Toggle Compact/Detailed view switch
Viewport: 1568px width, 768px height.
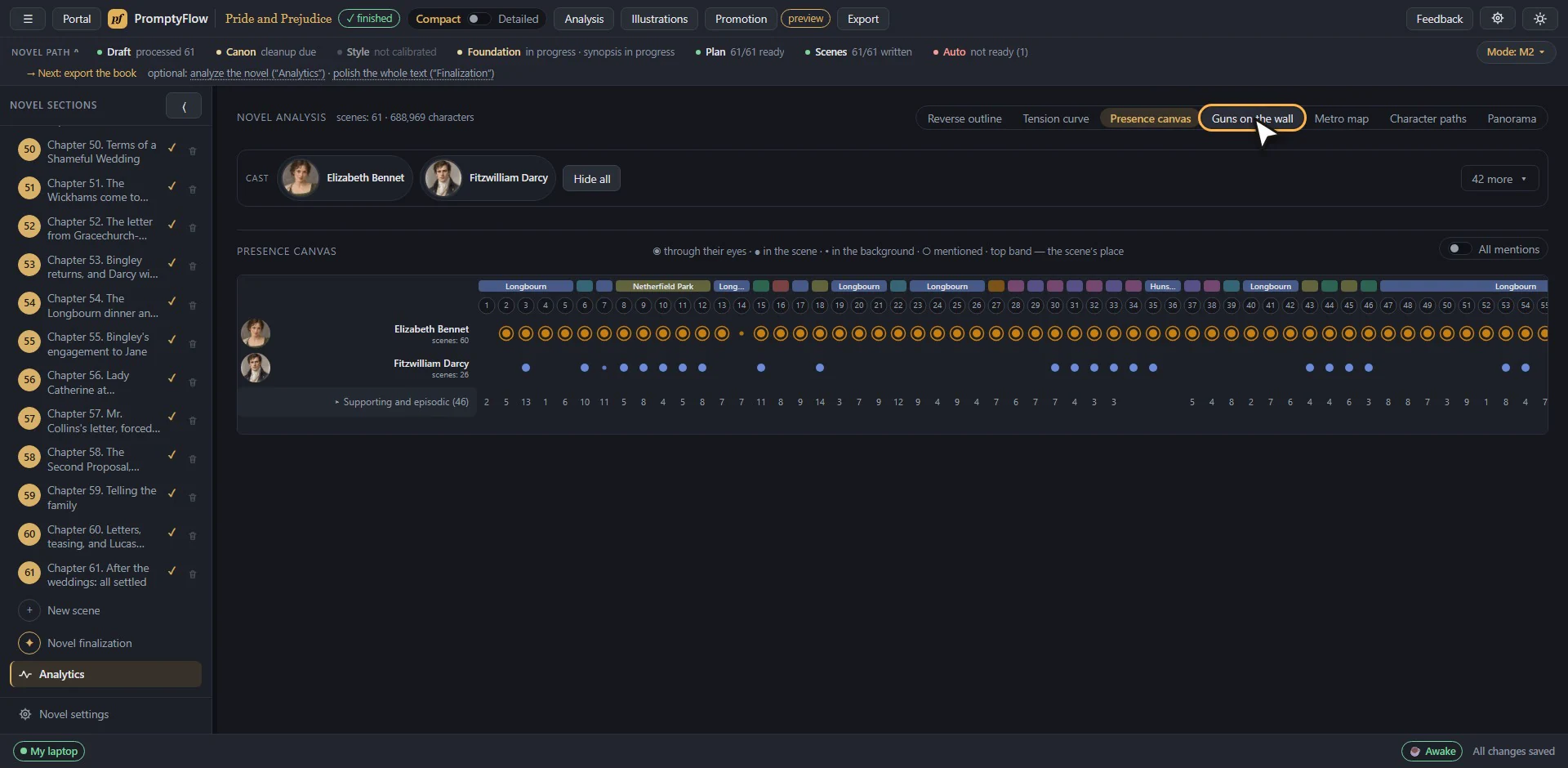click(478, 19)
